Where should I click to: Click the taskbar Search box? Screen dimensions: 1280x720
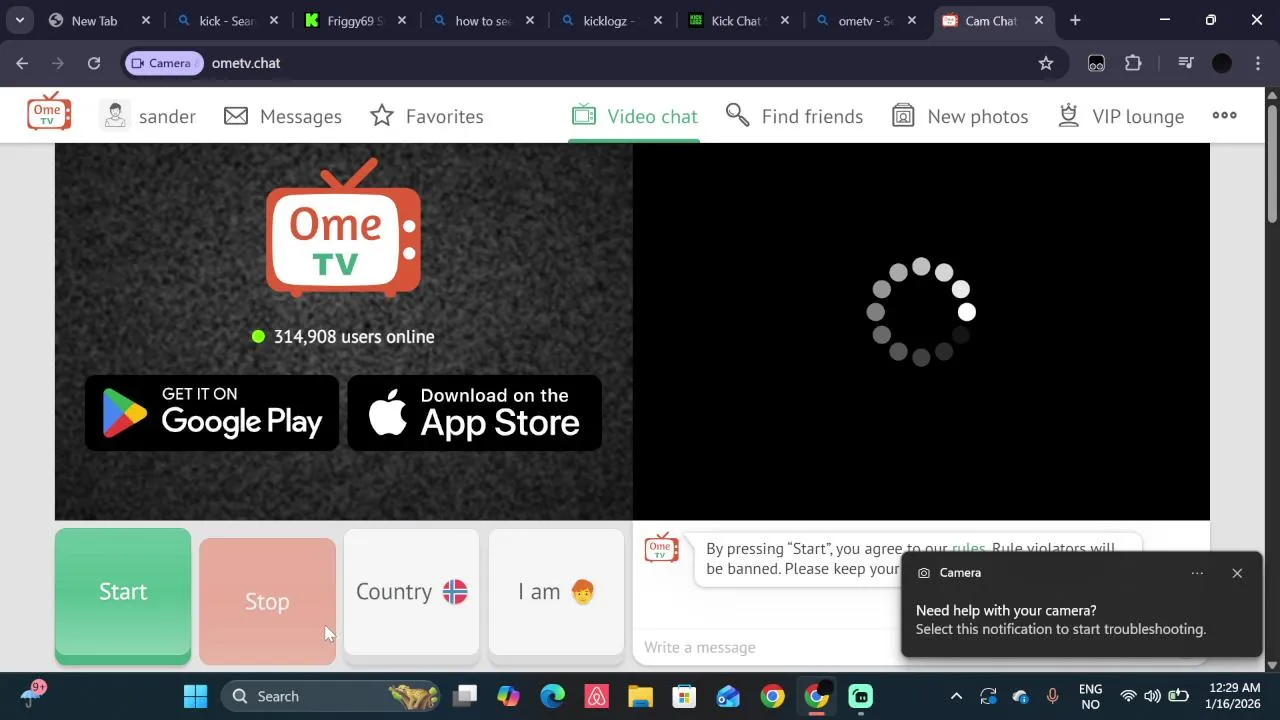point(332,696)
